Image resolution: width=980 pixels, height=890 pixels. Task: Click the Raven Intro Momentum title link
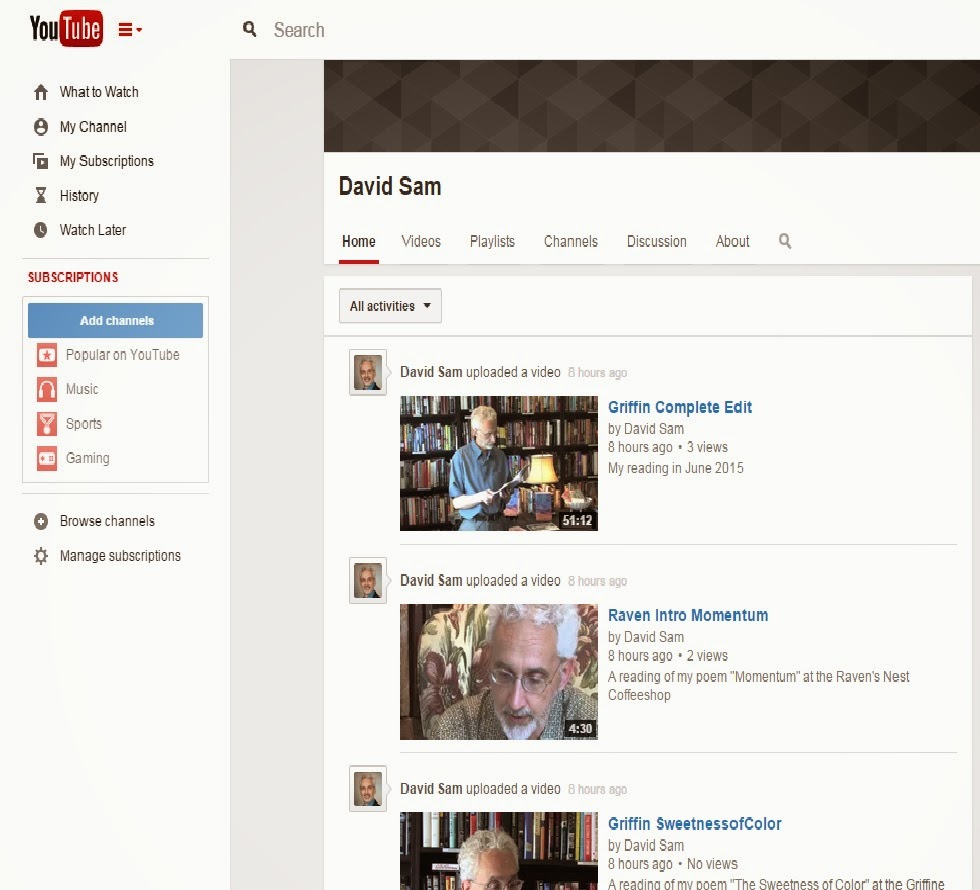tap(688, 616)
